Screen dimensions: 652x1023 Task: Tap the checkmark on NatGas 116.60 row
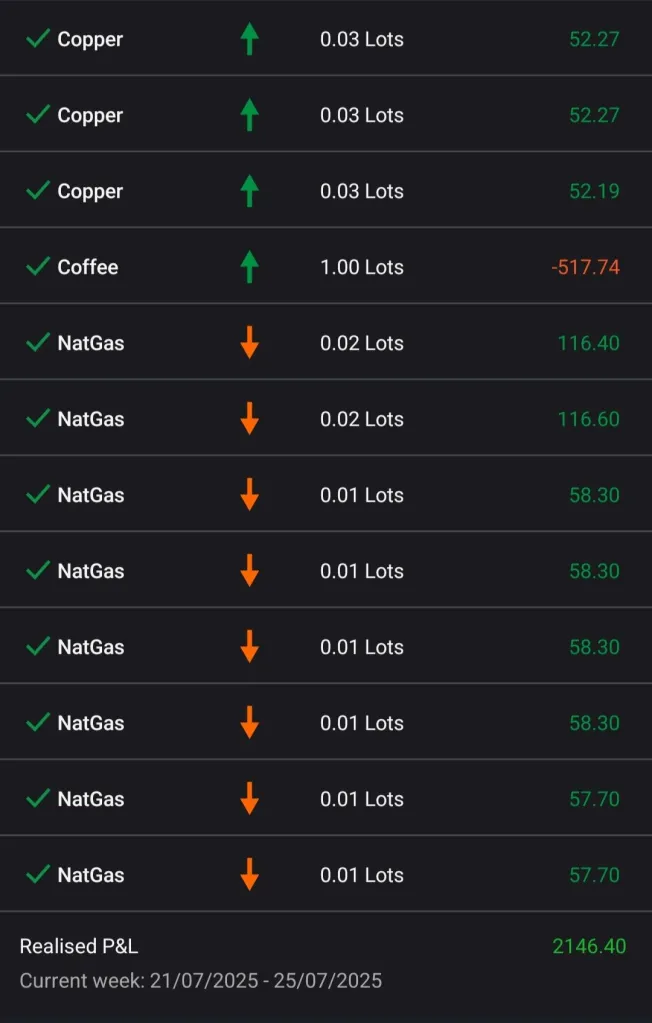click(38, 419)
